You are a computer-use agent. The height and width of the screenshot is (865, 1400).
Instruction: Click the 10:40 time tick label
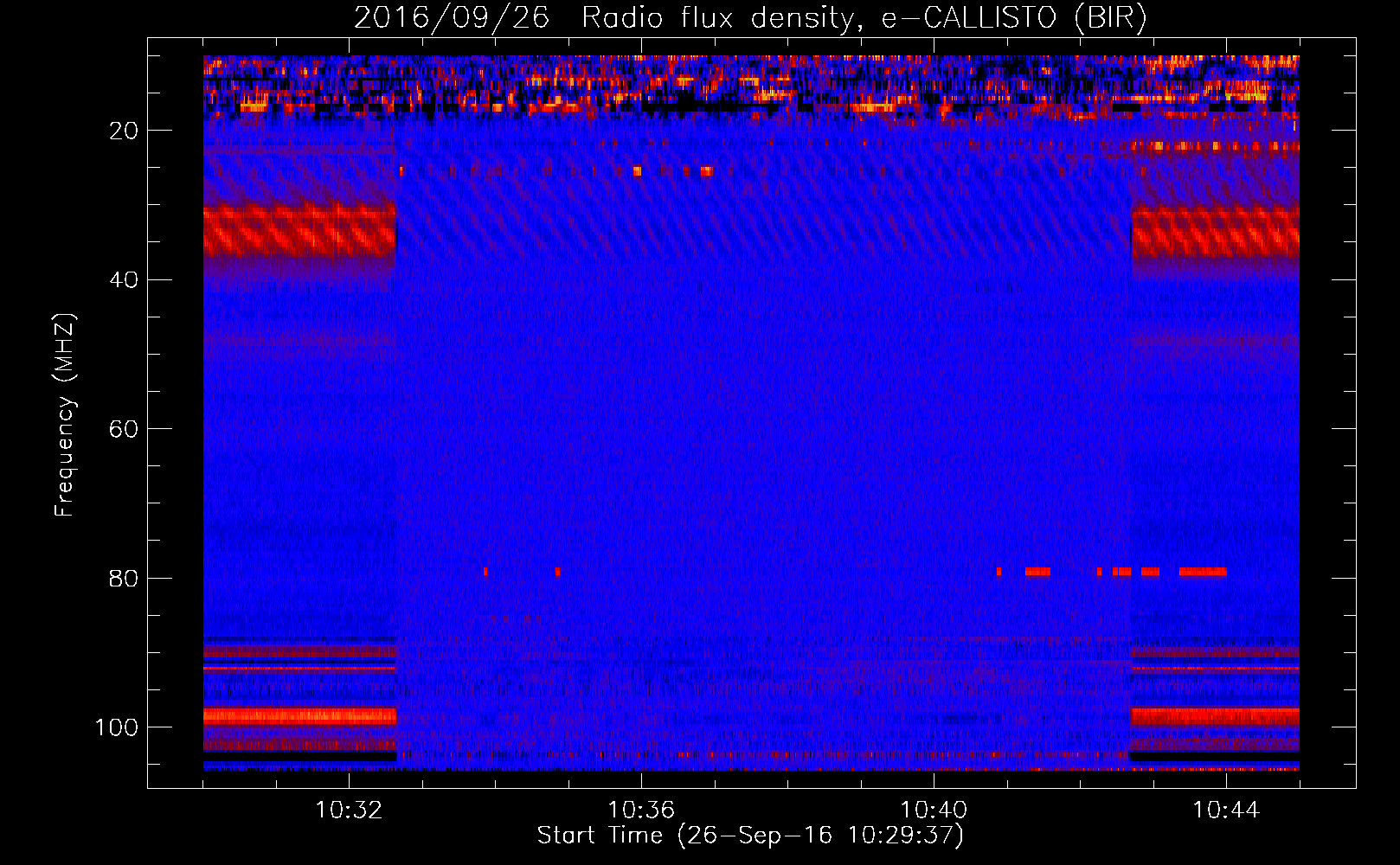click(934, 811)
